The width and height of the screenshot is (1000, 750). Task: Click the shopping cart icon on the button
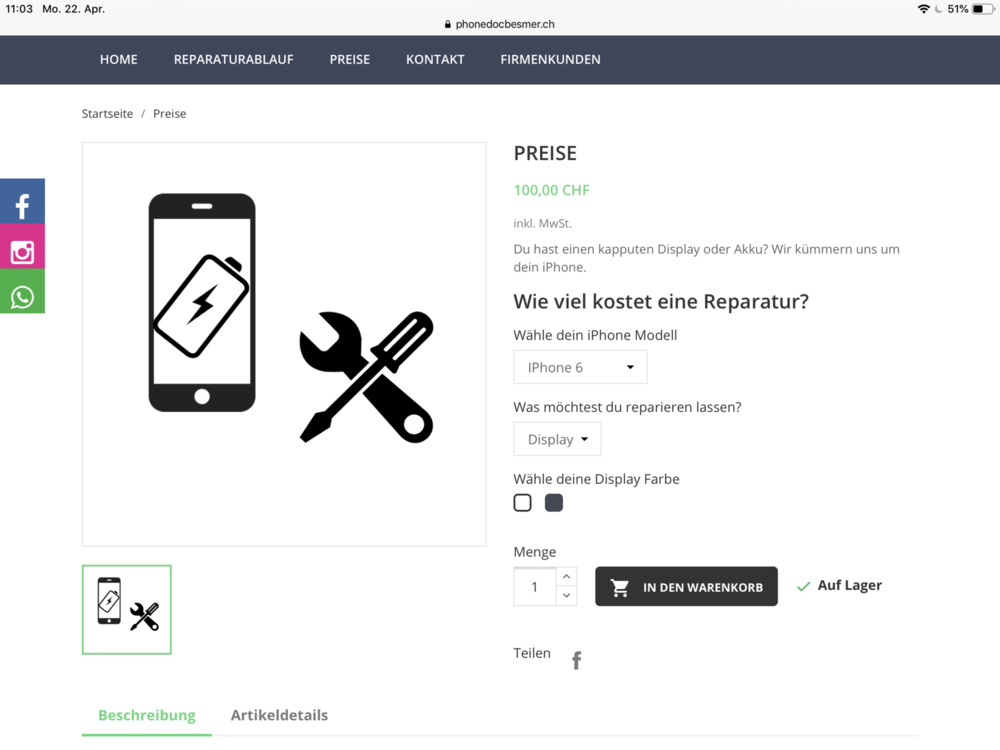(x=620, y=588)
